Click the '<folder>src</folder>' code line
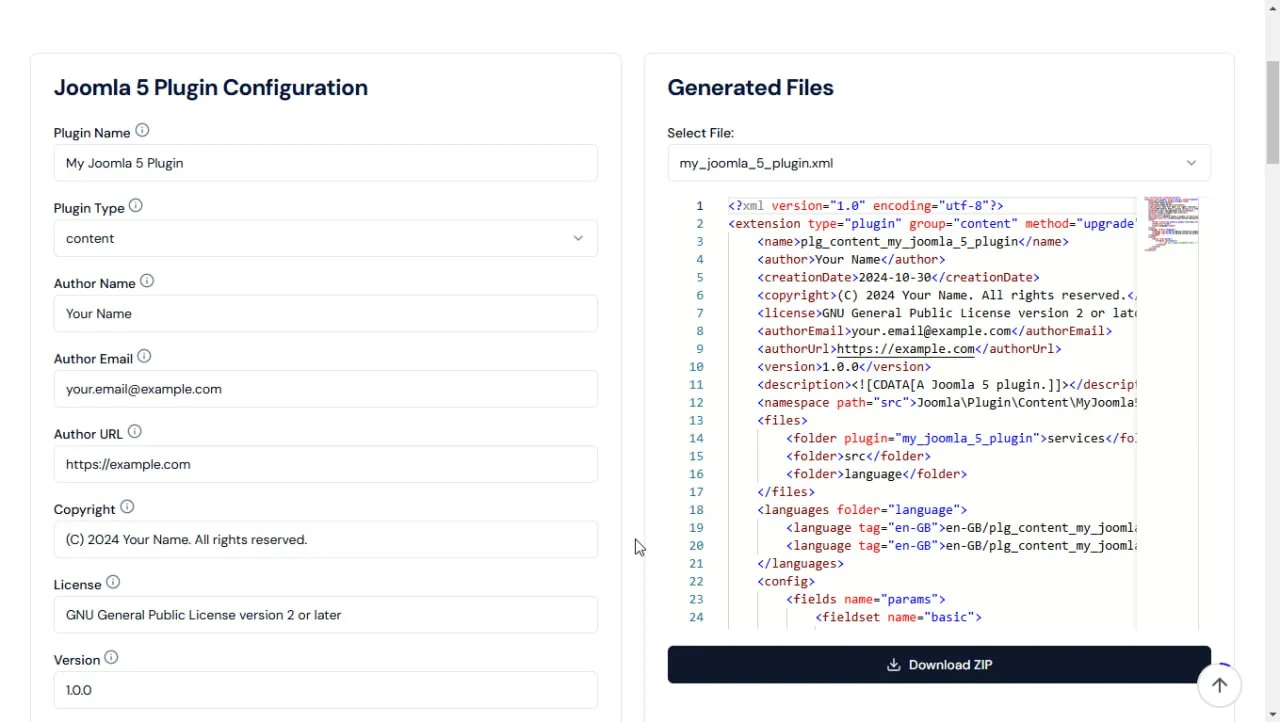 coord(858,456)
